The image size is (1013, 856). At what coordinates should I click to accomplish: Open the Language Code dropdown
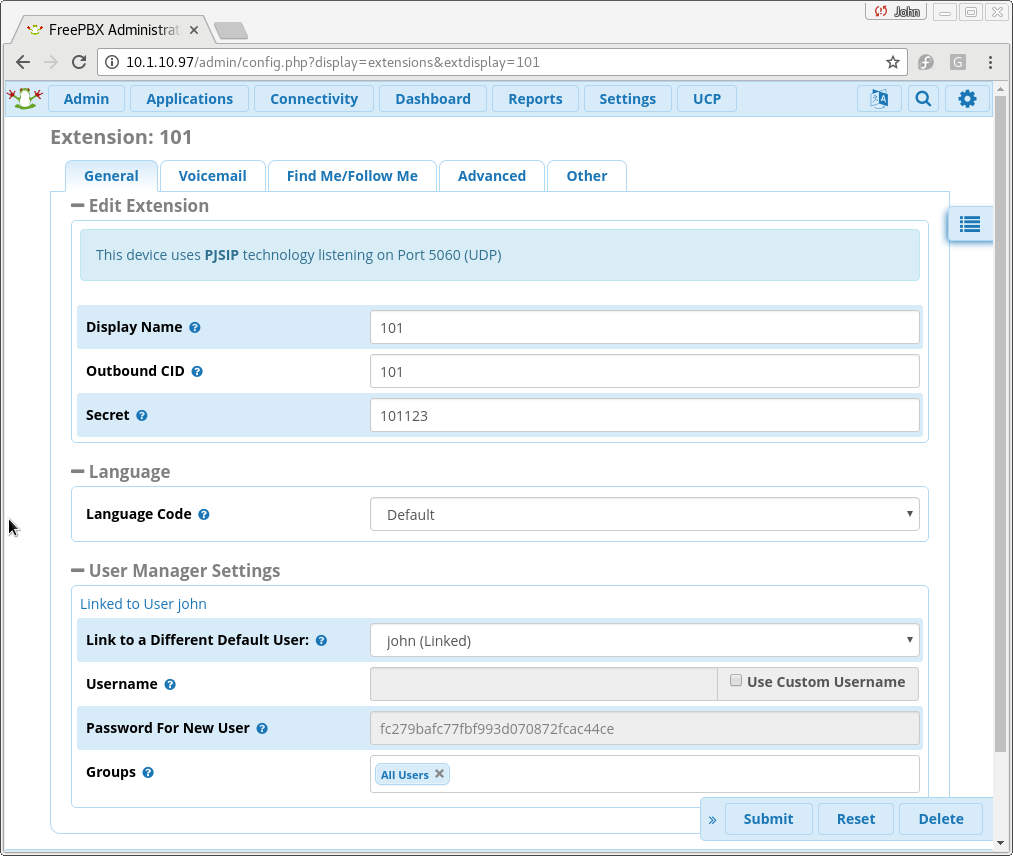tap(644, 515)
